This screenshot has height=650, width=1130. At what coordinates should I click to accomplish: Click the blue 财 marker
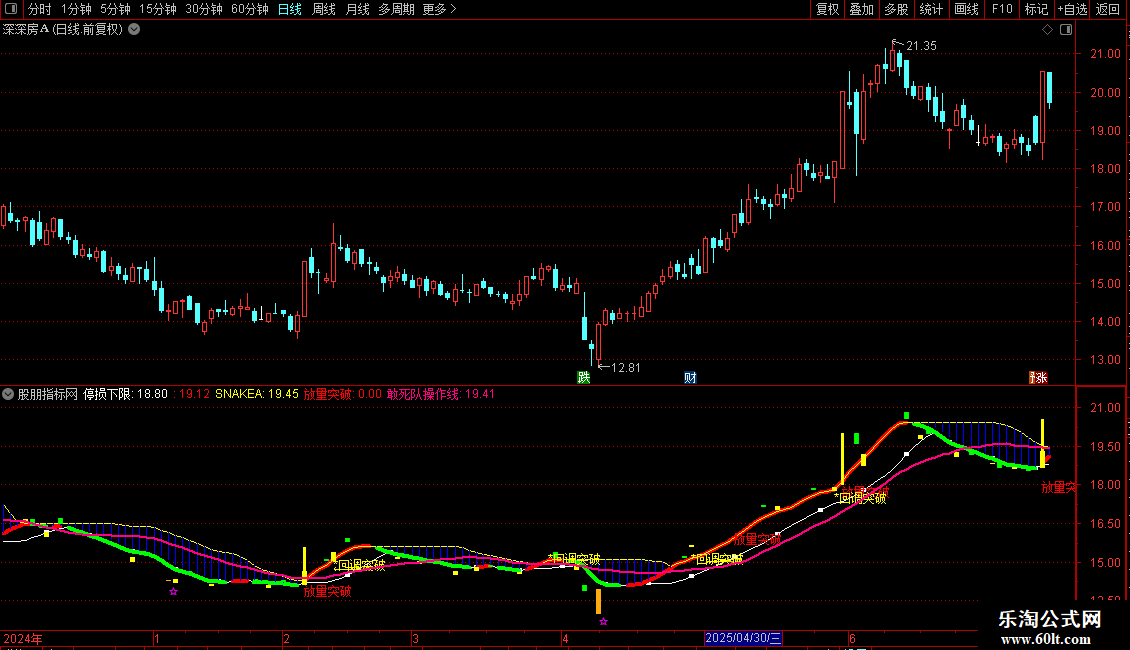point(690,378)
